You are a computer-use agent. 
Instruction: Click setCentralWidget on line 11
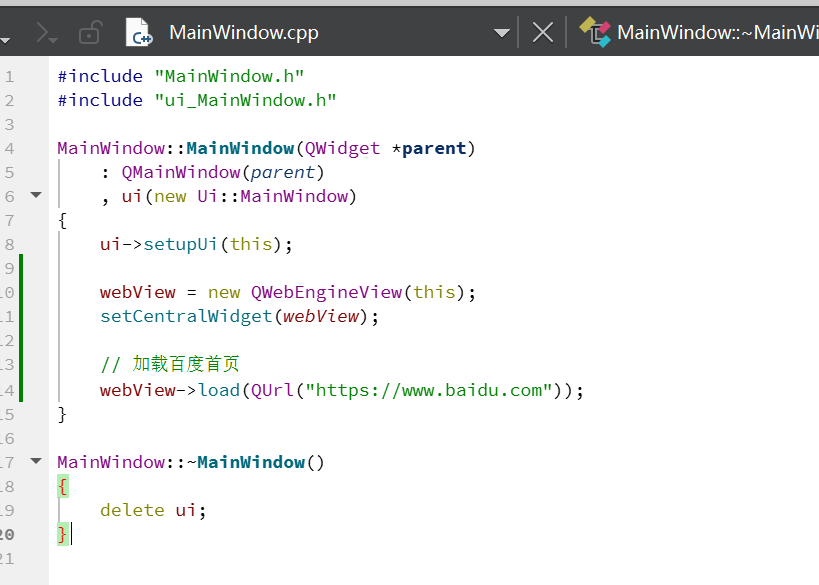pyautogui.click(x=186, y=317)
